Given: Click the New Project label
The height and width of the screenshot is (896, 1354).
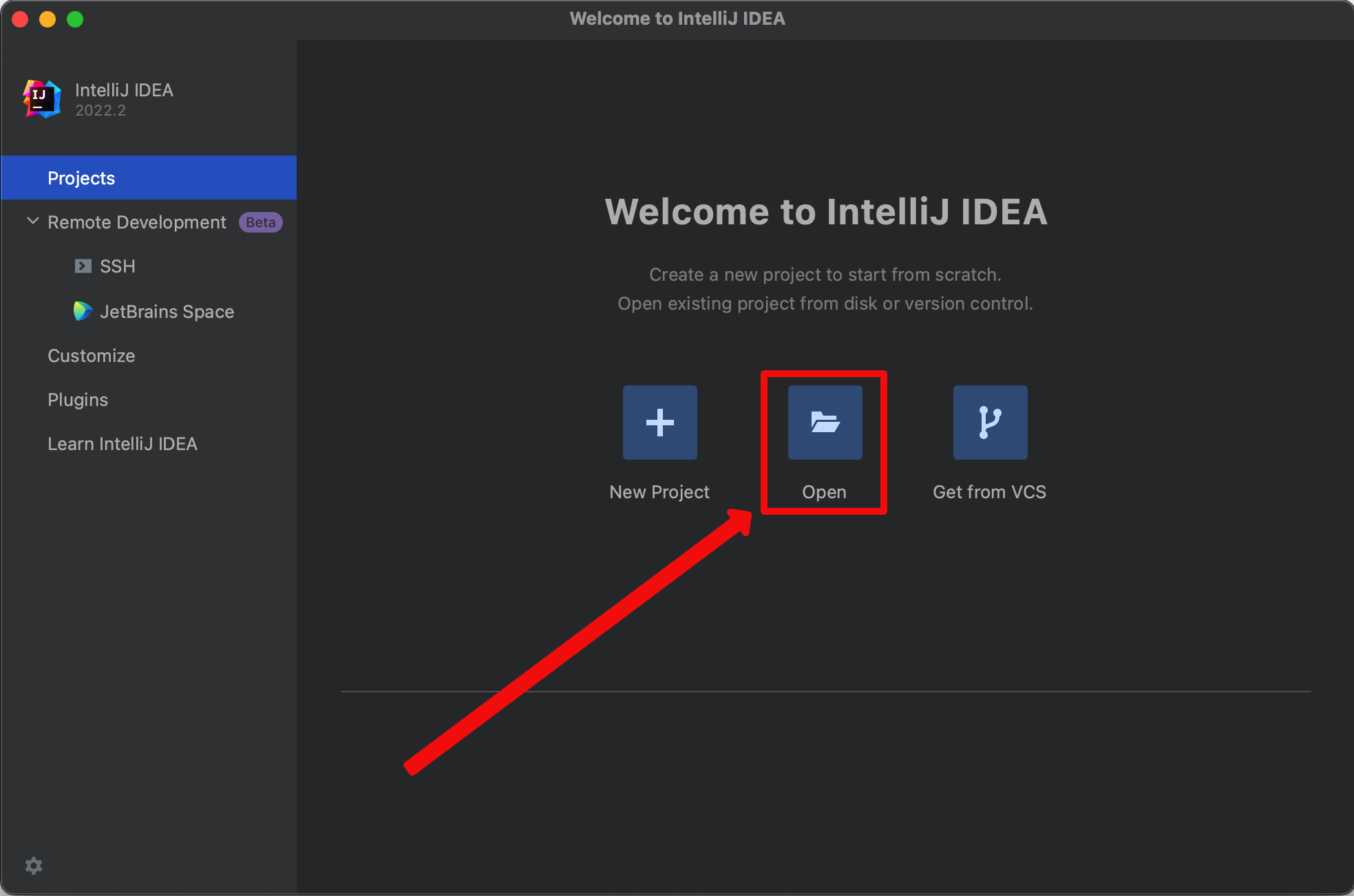Looking at the screenshot, I should [659, 492].
